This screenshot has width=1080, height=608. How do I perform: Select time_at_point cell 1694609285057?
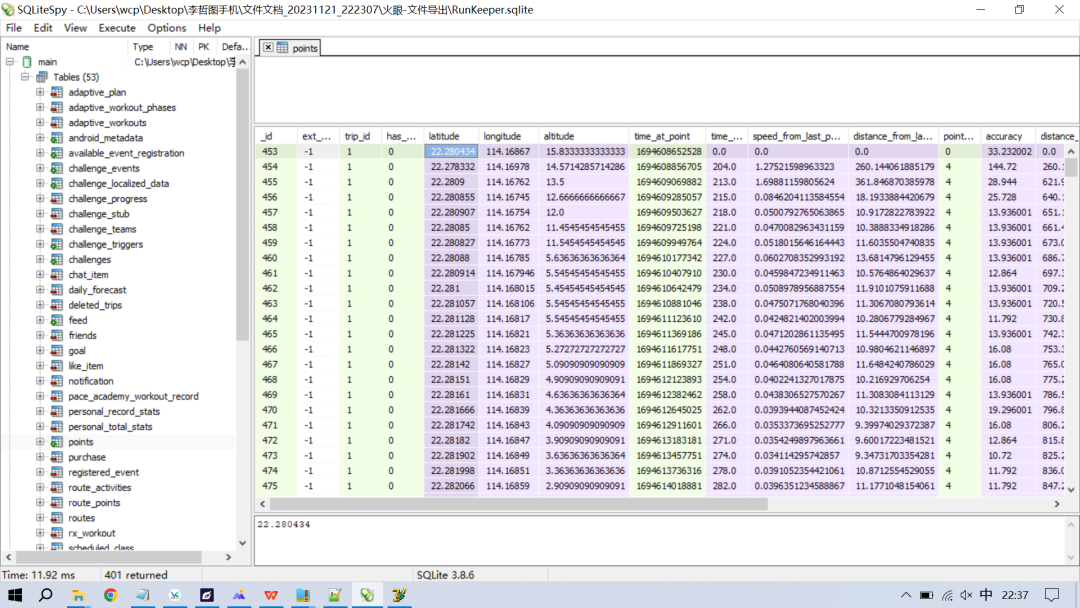(x=667, y=197)
